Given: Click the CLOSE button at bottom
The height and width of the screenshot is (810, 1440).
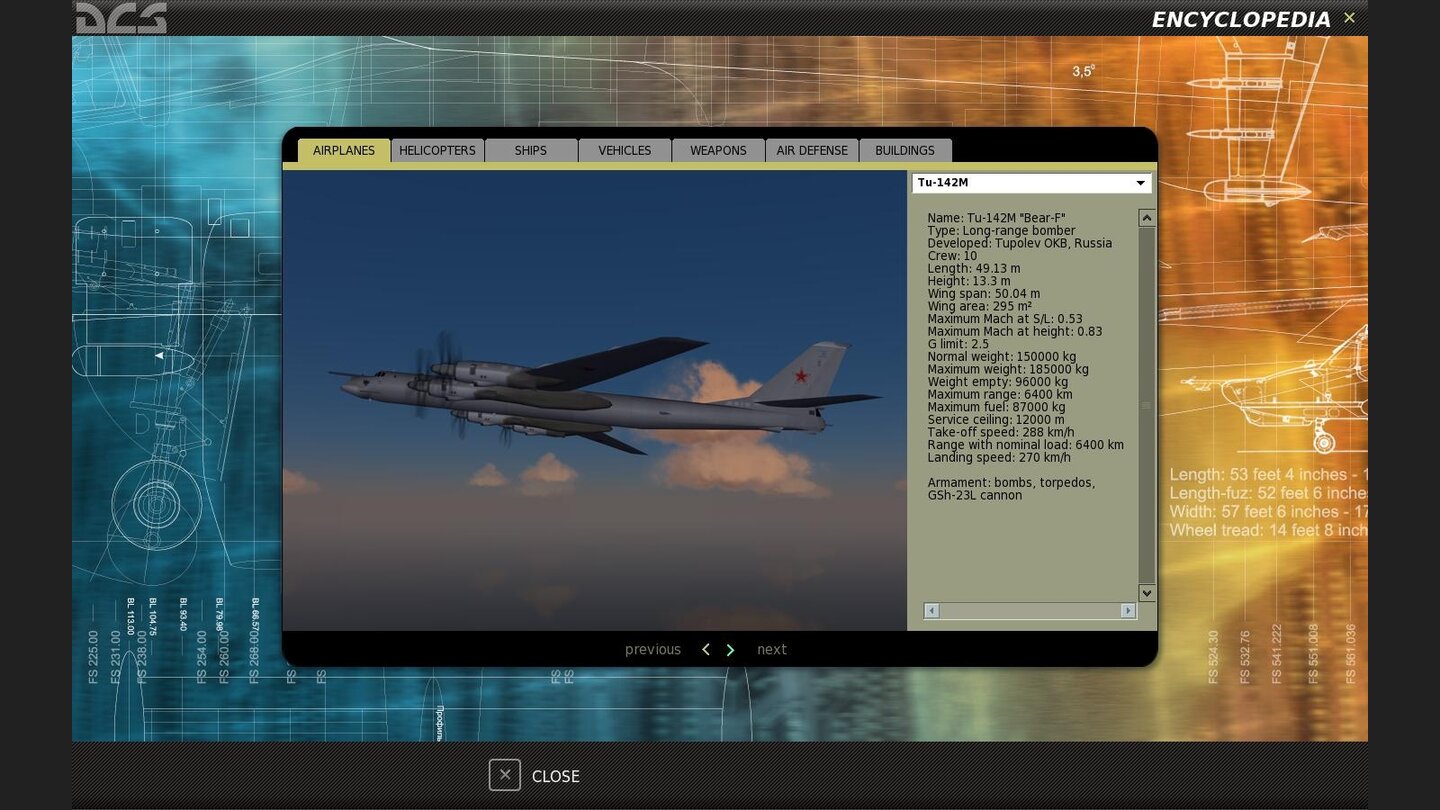Looking at the screenshot, I should click(534, 776).
